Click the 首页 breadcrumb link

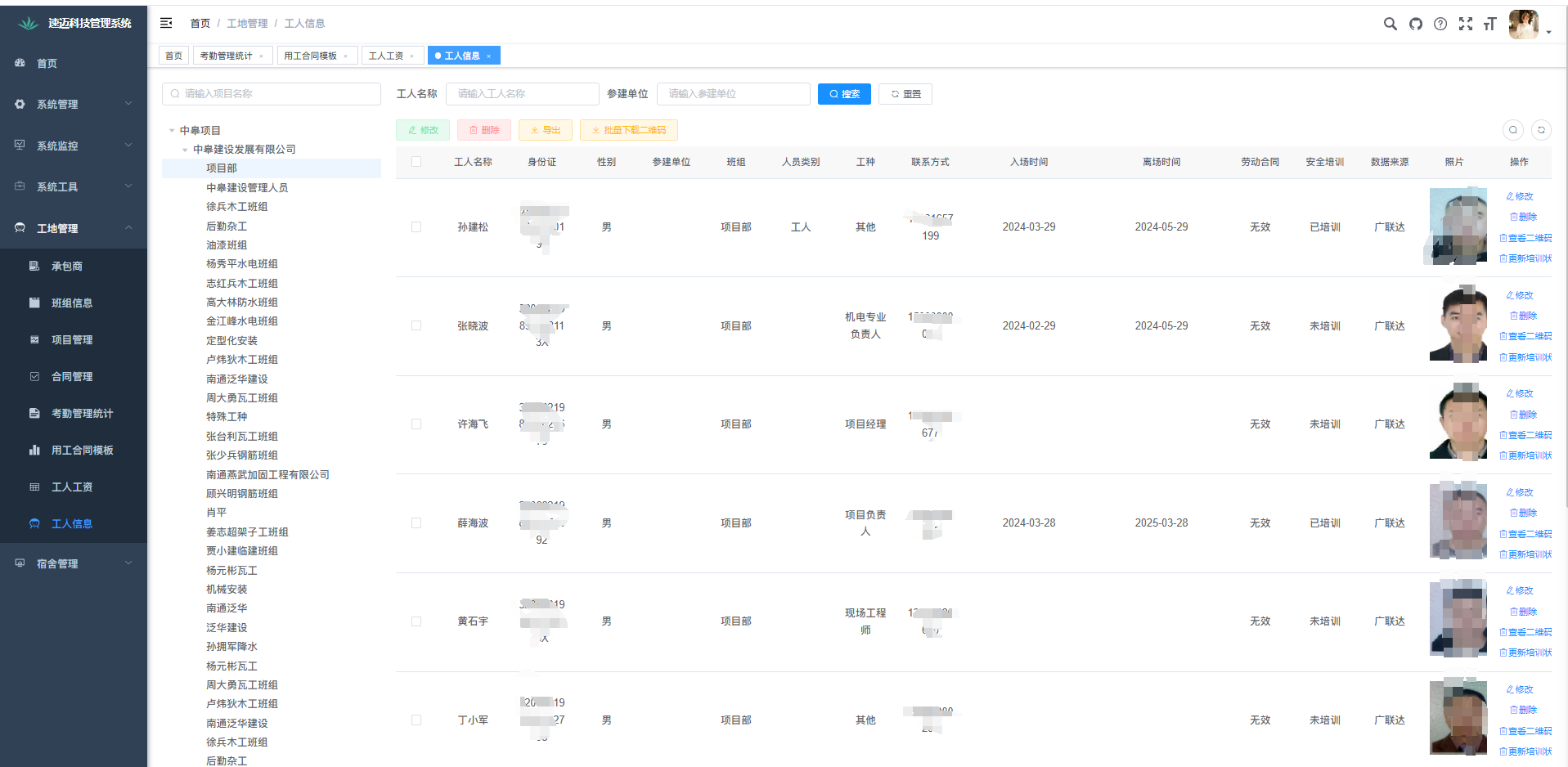[x=200, y=23]
